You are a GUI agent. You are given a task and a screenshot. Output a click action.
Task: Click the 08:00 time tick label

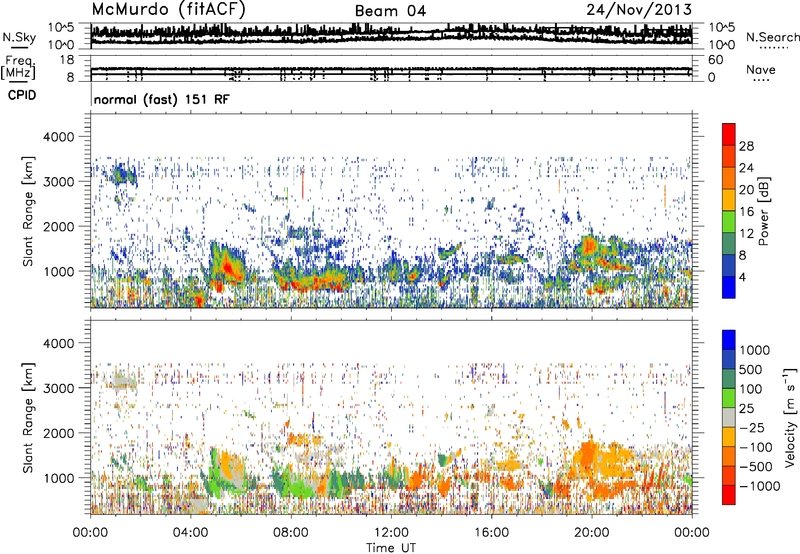(x=290, y=533)
